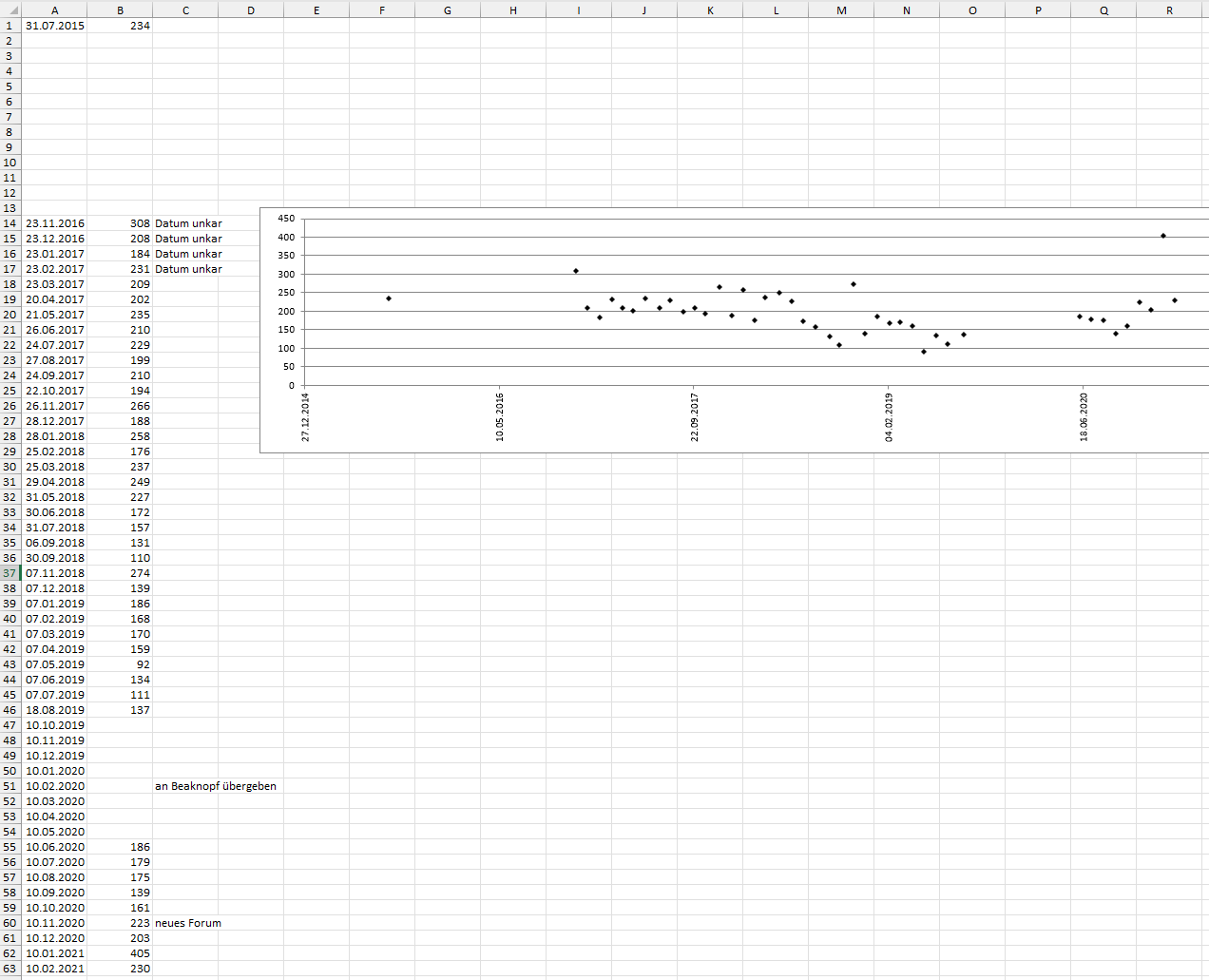Select column M header
The image size is (1209, 980).
(x=841, y=10)
